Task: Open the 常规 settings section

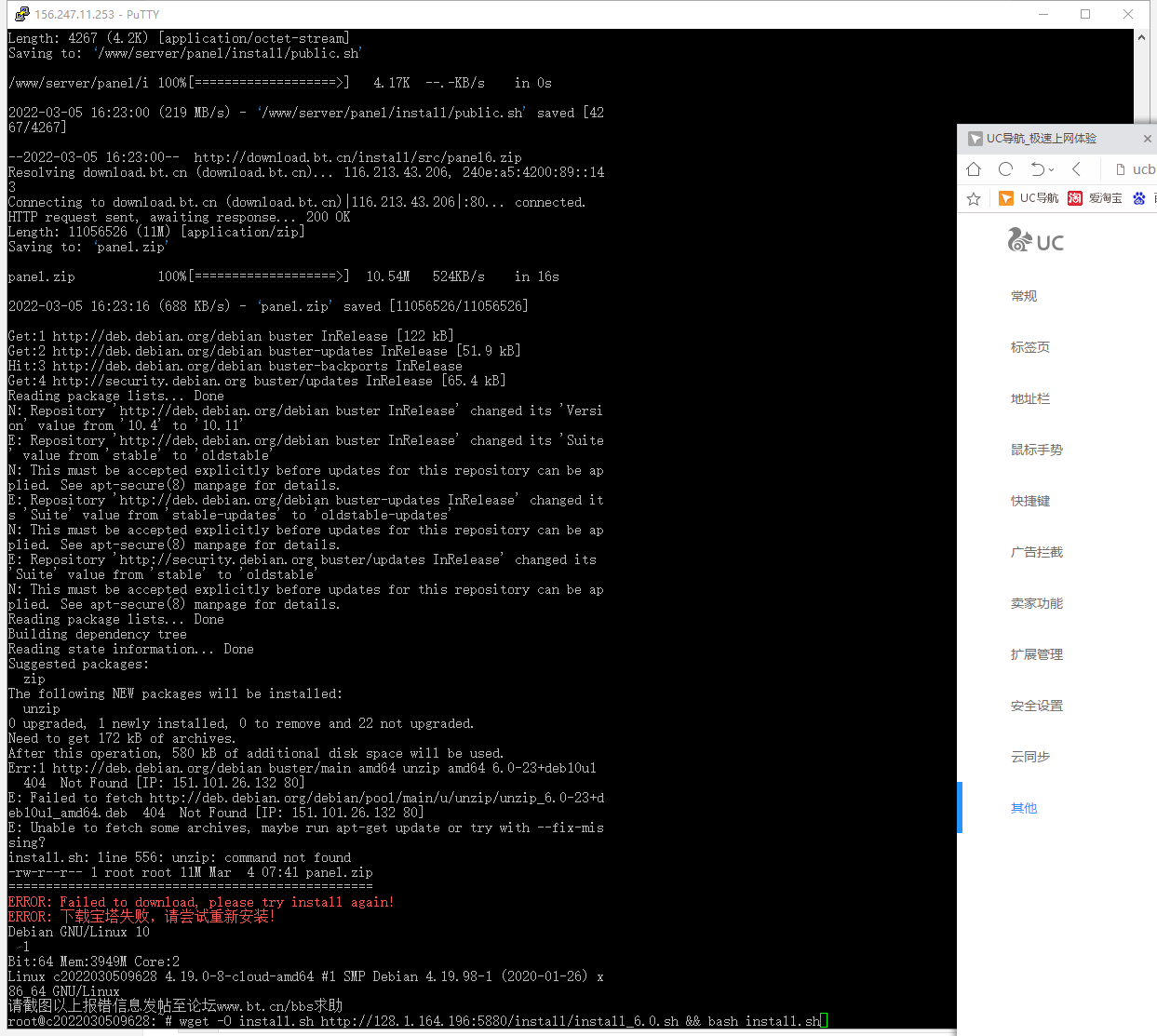Action: (1024, 296)
